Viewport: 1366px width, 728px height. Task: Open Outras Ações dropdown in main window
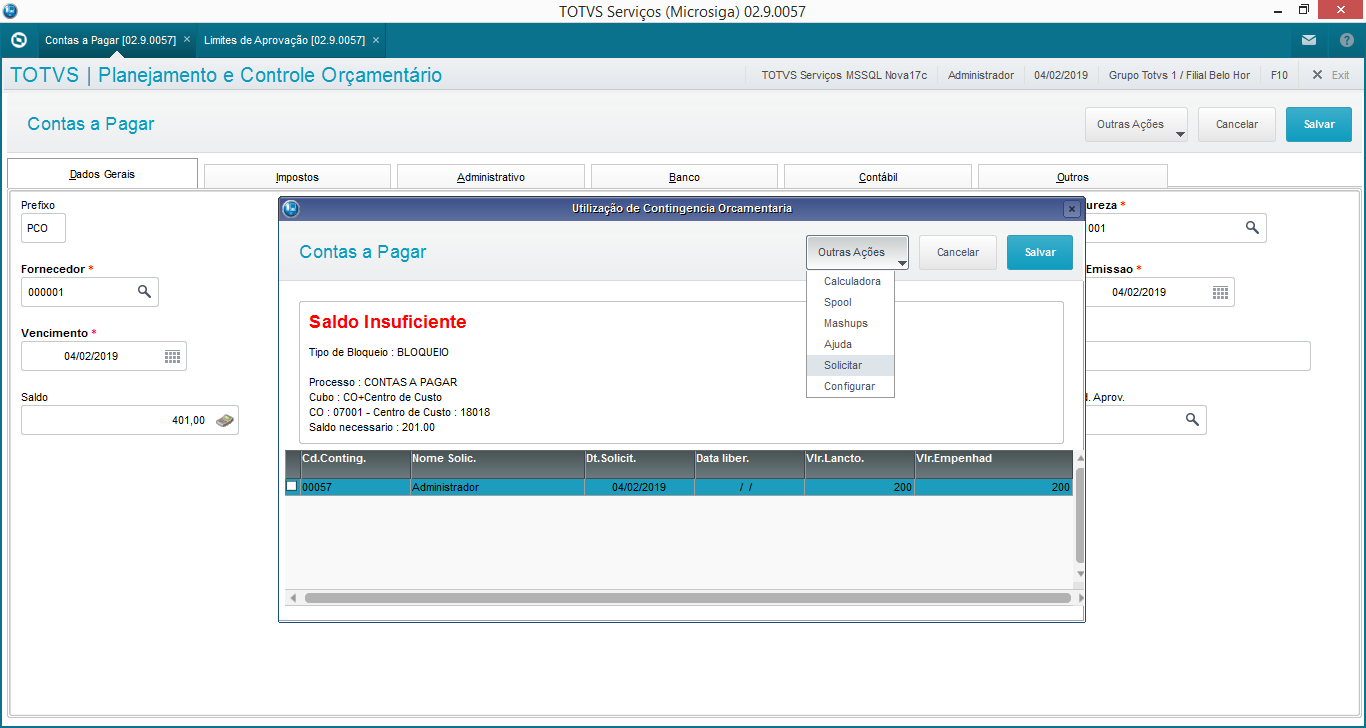point(1136,124)
